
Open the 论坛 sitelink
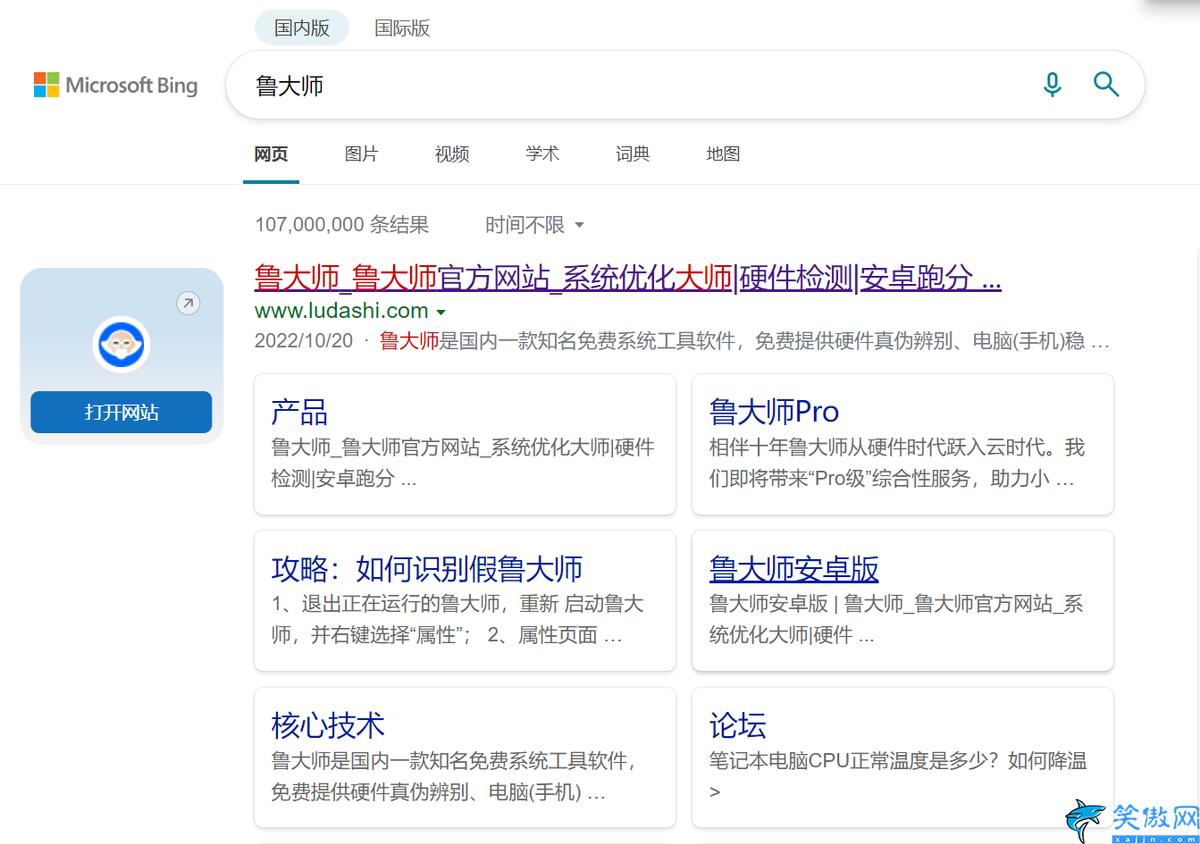pos(738,725)
